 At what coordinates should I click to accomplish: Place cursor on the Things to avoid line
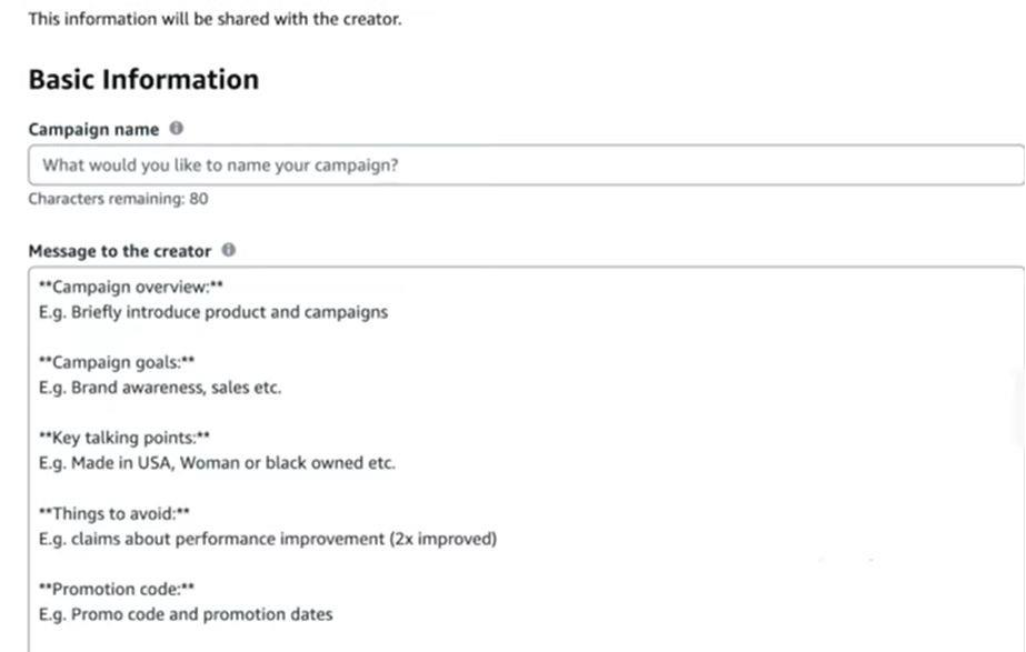pyautogui.click(x=114, y=513)
